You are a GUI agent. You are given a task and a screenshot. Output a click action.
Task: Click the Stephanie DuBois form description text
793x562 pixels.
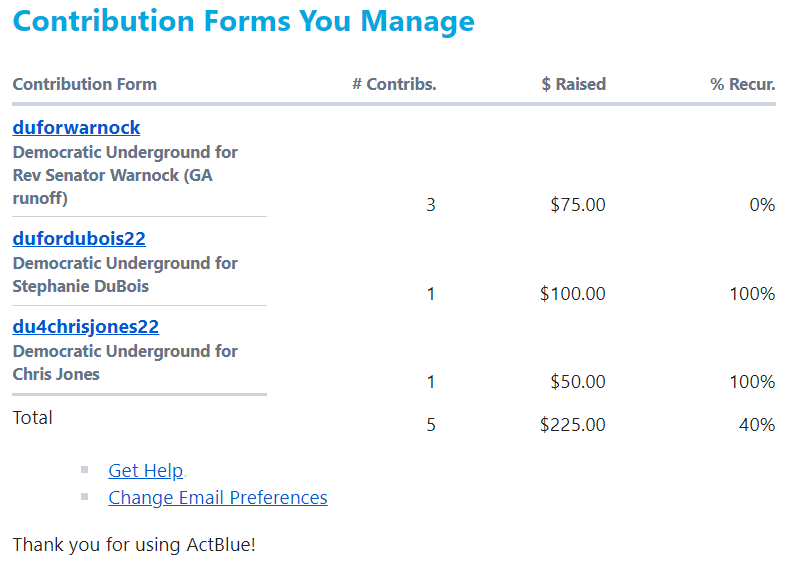pyautogui.click(x=125, y=275)
